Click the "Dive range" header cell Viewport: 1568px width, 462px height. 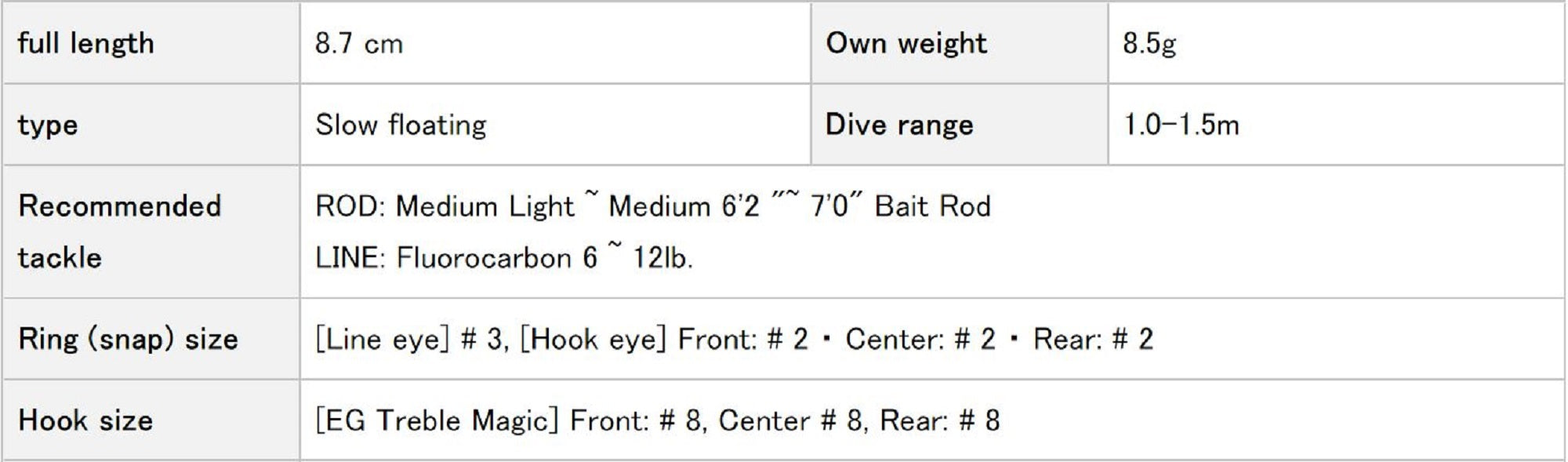899,125
